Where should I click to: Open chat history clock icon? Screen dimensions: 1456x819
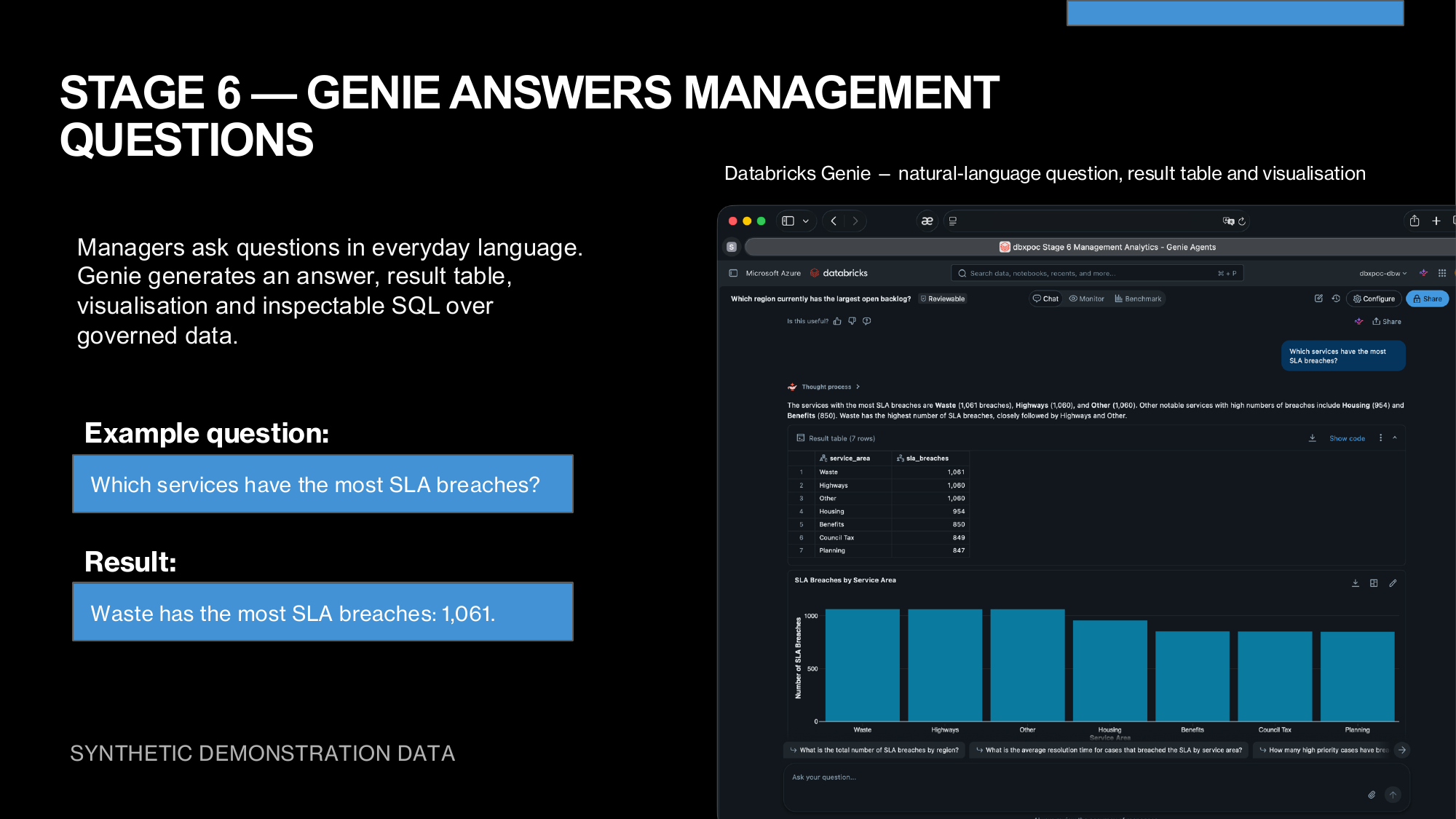[x=1336, y=298]
